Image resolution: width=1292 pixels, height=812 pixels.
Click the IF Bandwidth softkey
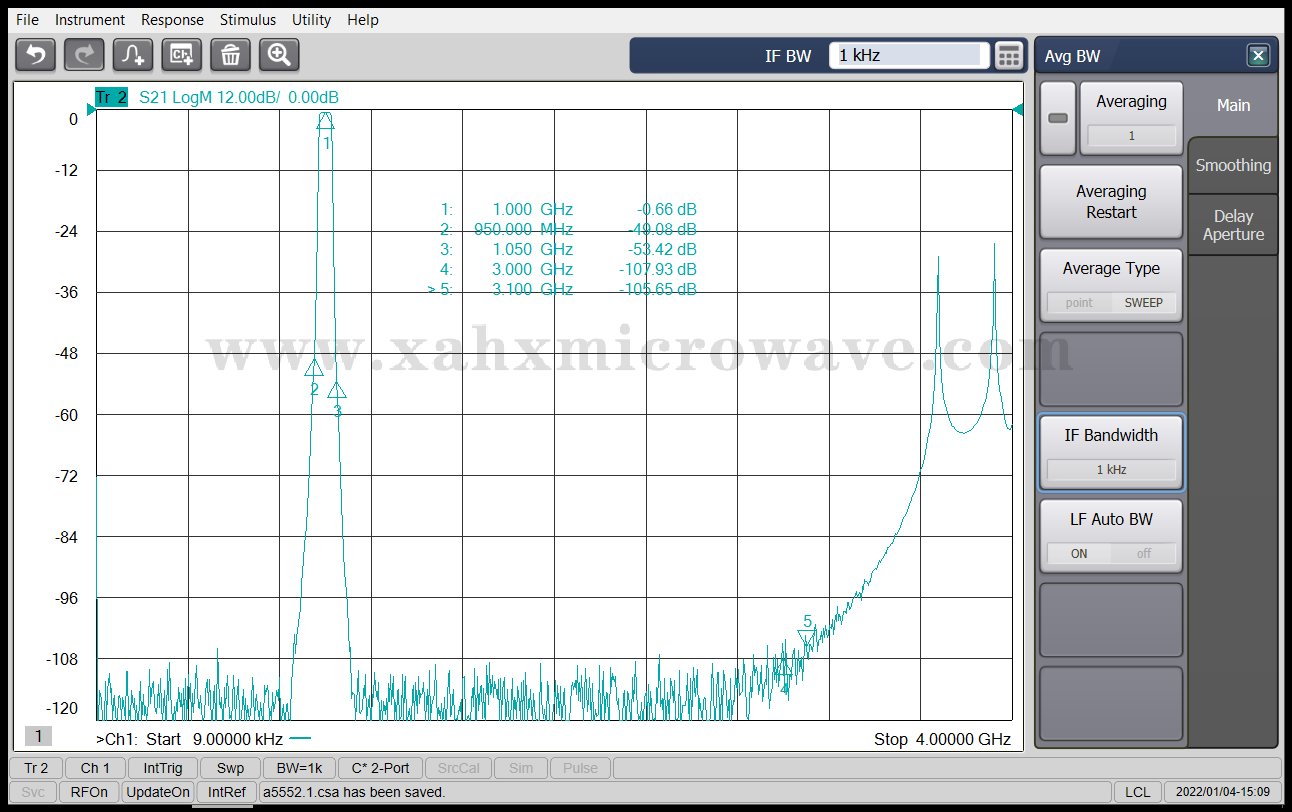coord(1111,452)
